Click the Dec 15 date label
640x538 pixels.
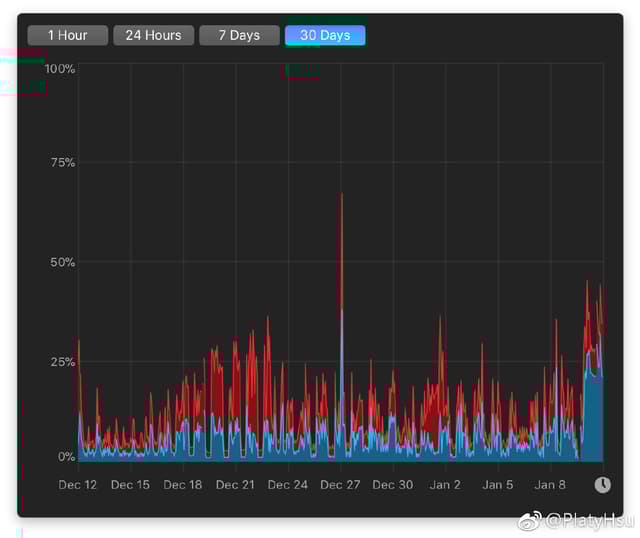(x=130, y=485)
